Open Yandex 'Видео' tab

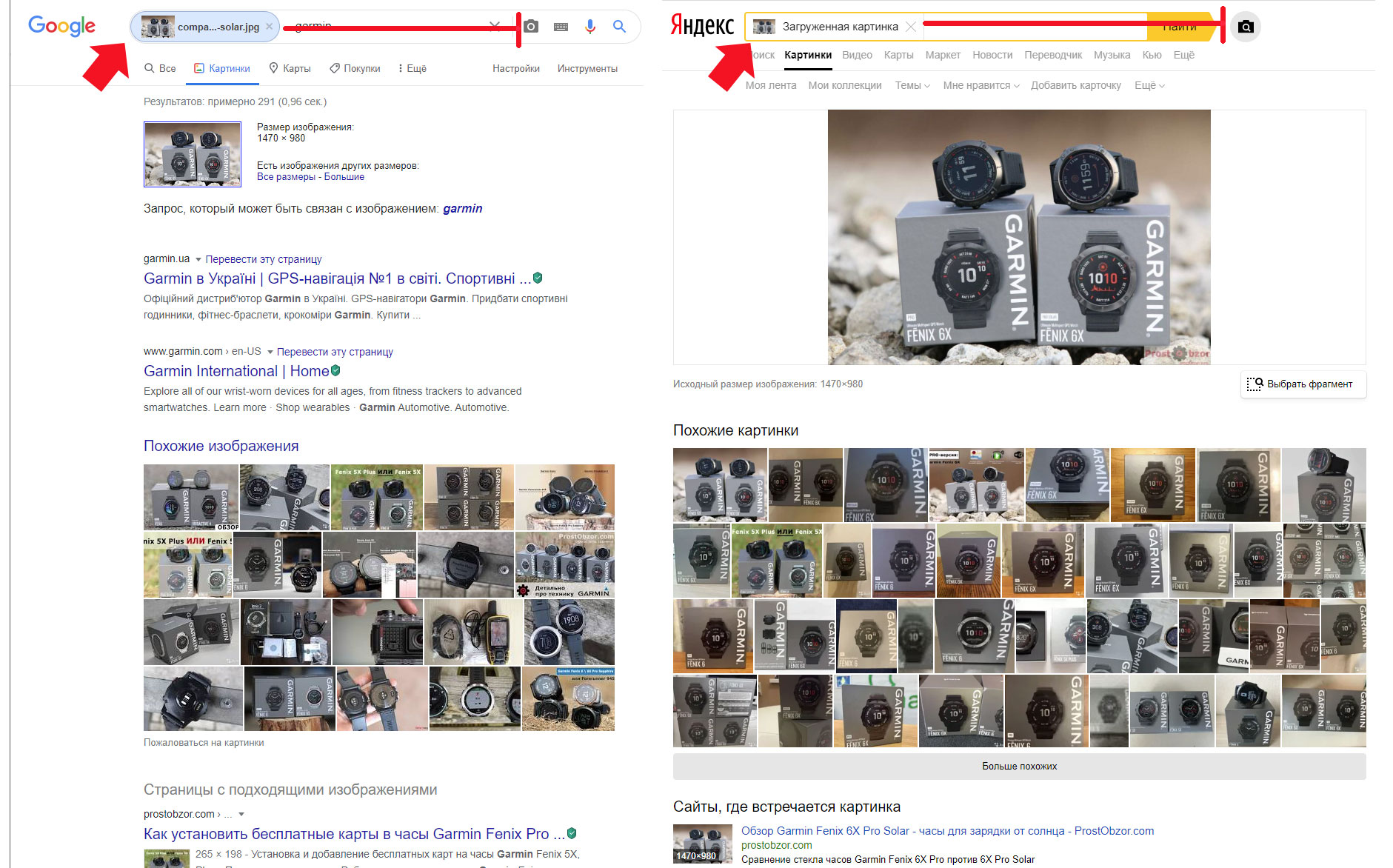[x=857, y=55]
